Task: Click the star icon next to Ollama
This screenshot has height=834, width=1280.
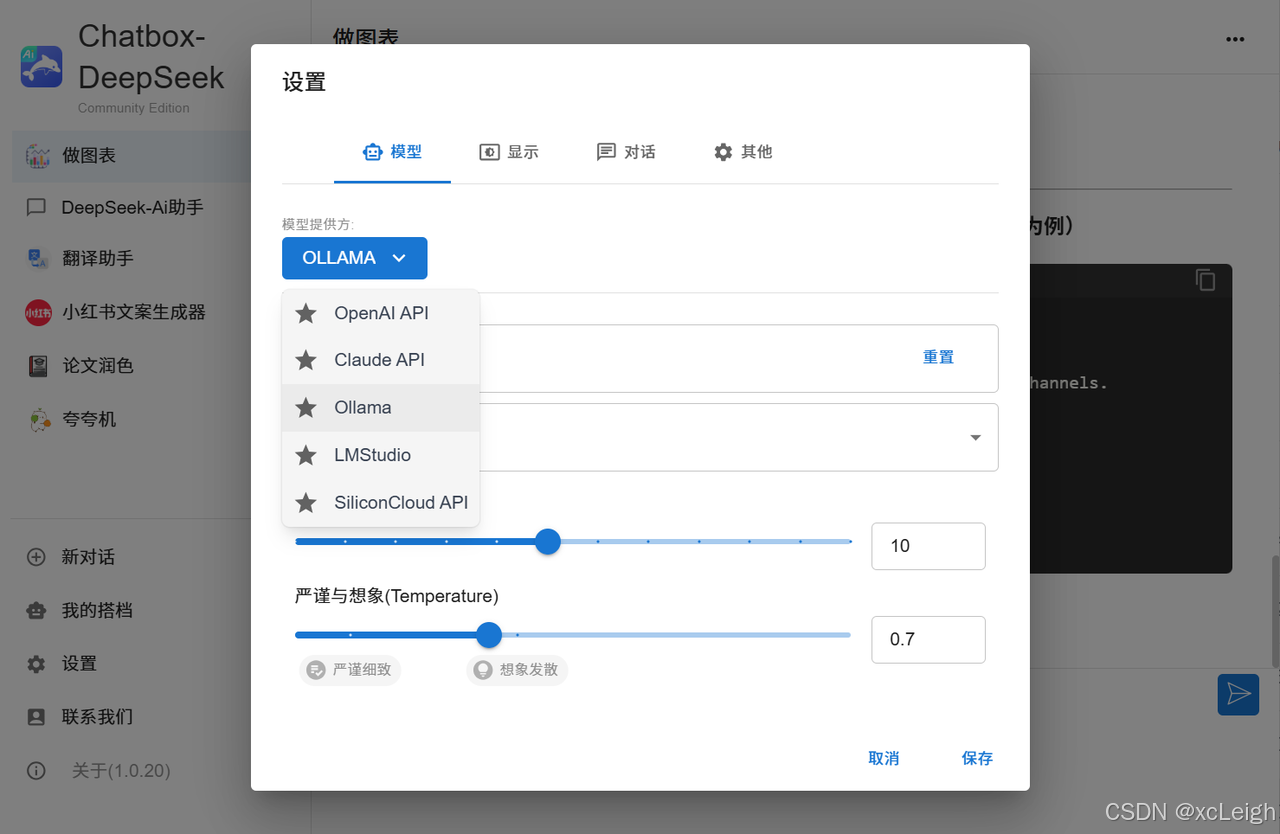Action: pyautogui.click(x=306, y=408)
